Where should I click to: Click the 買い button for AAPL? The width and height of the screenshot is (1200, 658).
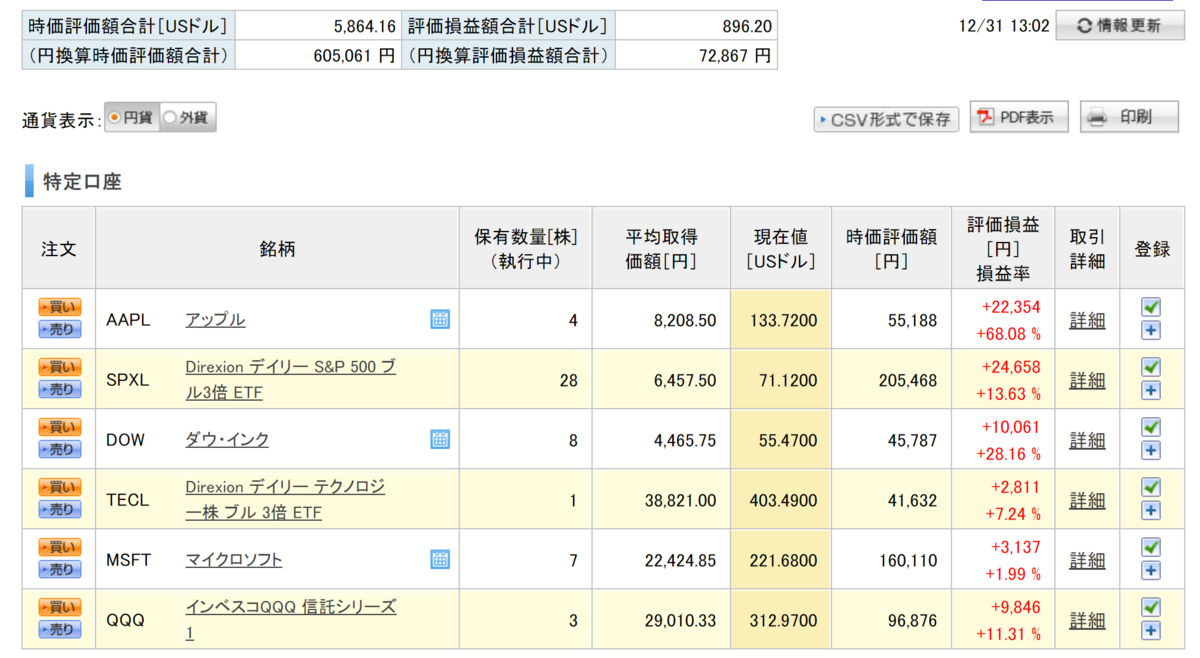tap(60, 308)
